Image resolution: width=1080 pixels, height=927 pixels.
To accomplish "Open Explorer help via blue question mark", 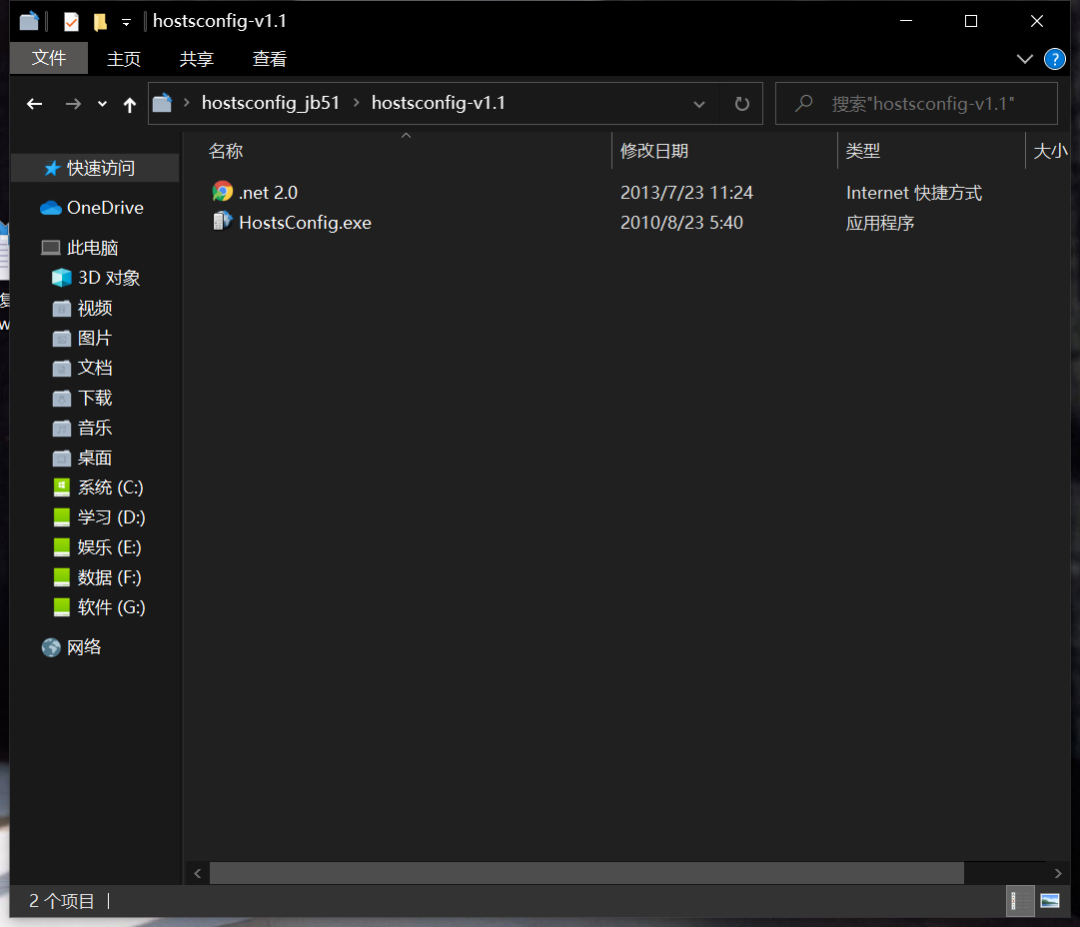I will (x=1055, y=58).
